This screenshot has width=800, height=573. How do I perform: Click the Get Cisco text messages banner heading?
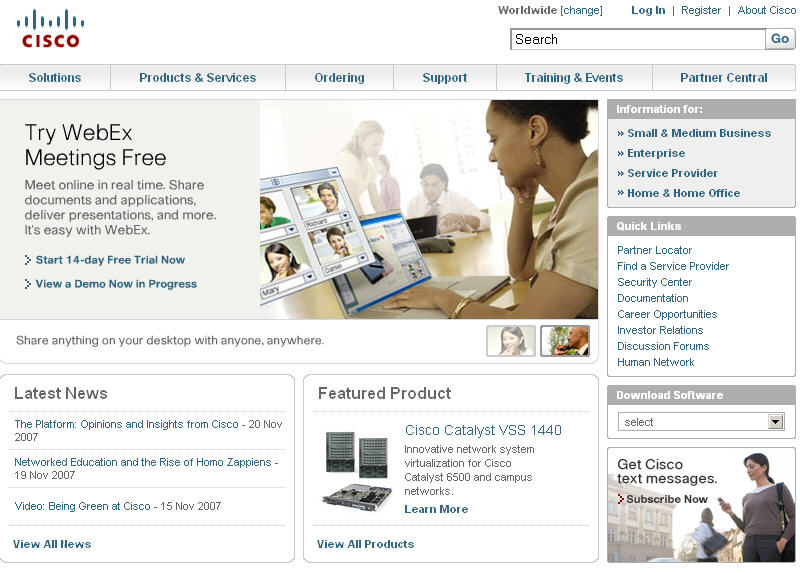click(667, 471)
